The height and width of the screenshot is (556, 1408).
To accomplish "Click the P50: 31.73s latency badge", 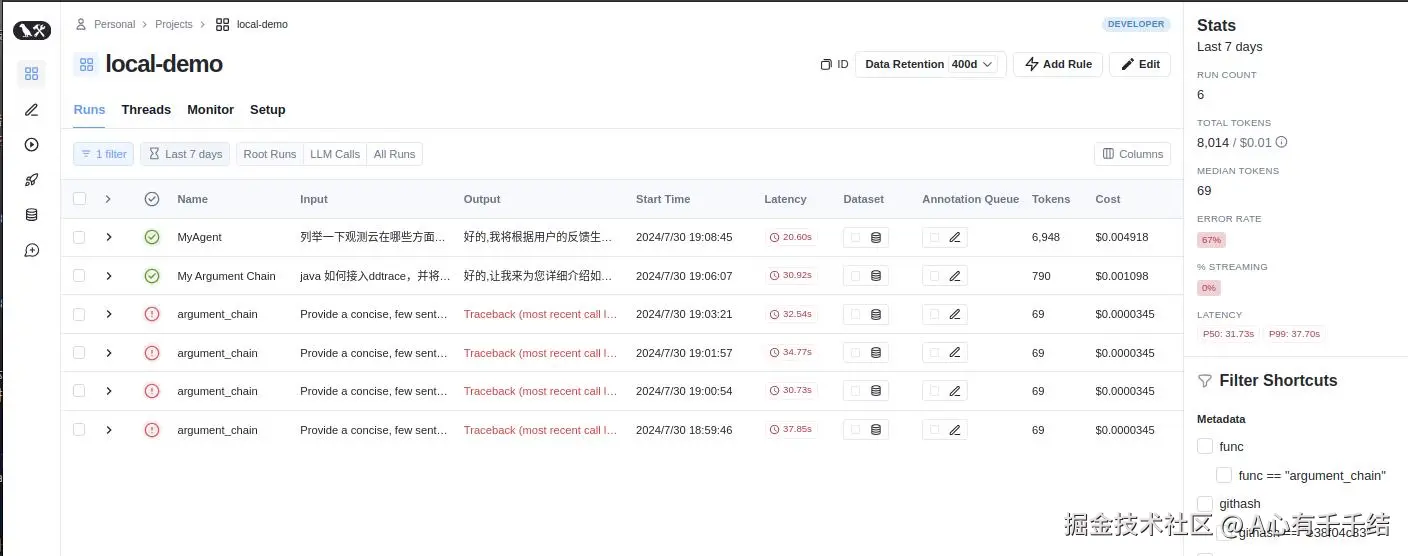I will 1228,334.
